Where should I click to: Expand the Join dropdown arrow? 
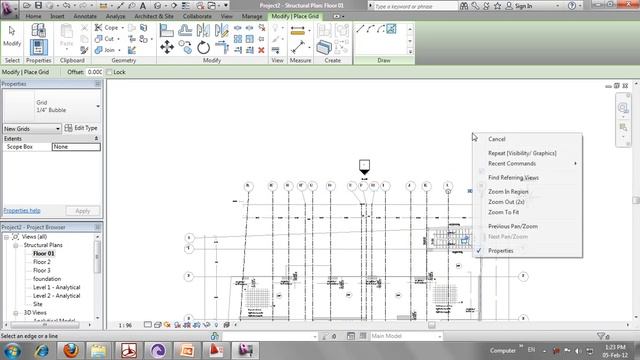tap(119, 50)
